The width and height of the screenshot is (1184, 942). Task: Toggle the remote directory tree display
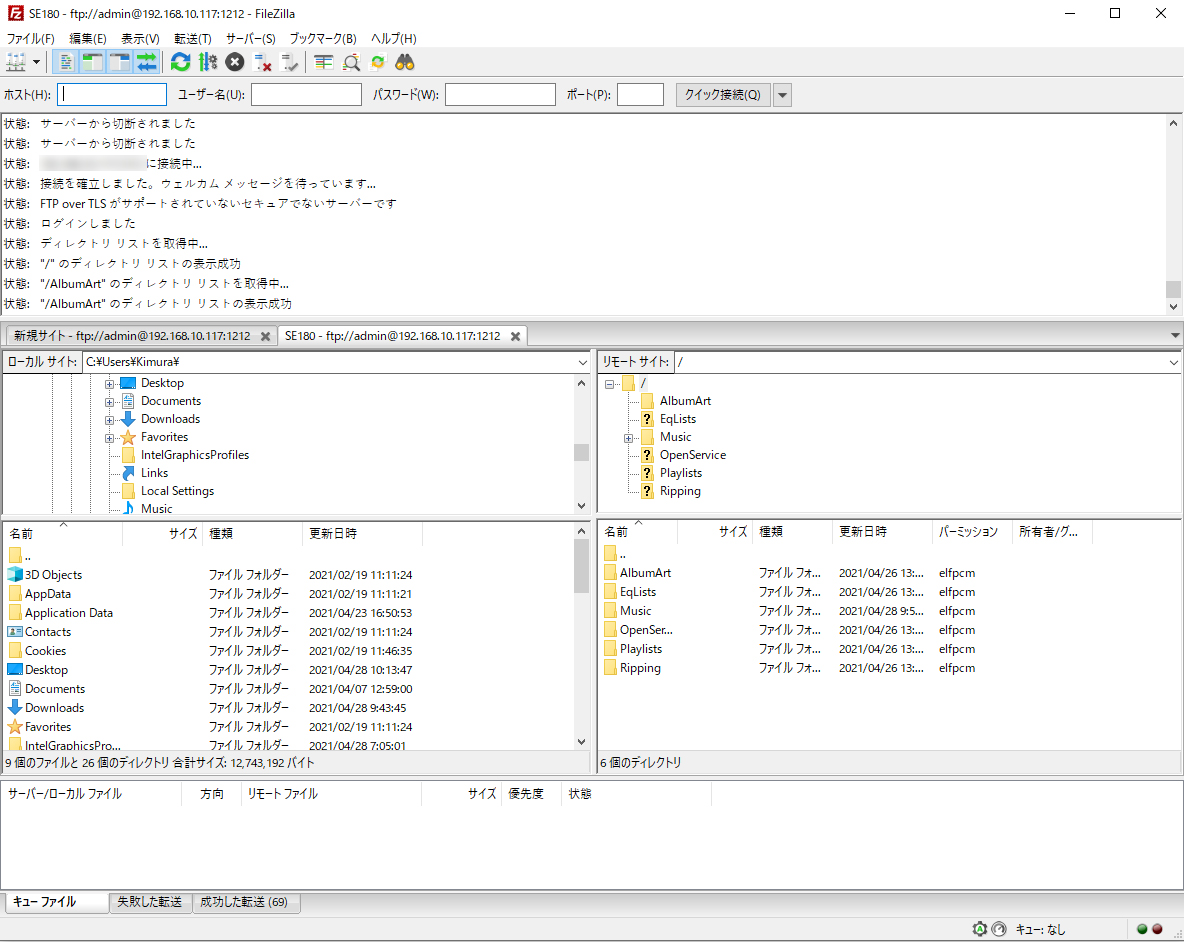tap(120, 63)
